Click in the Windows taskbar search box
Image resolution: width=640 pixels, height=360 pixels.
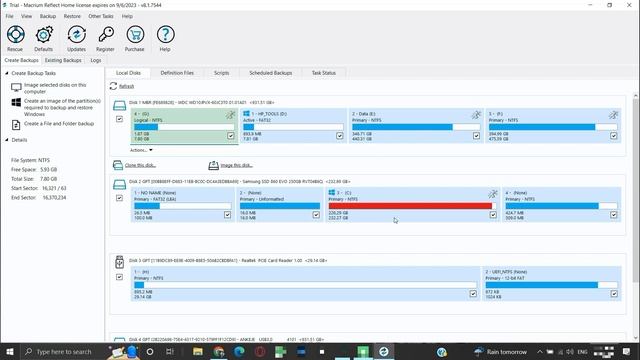pyautogui.click(x=63, y=351)
